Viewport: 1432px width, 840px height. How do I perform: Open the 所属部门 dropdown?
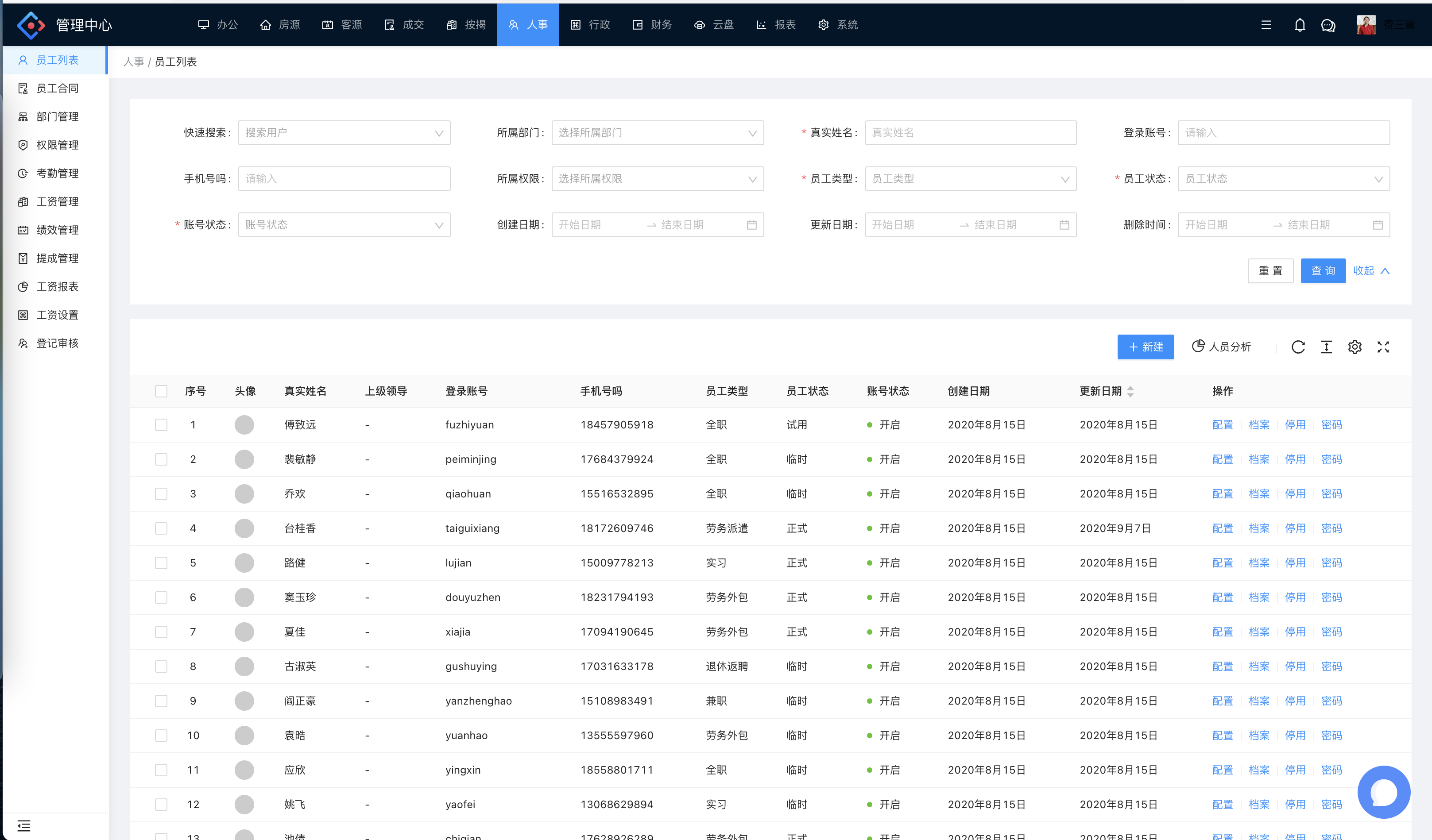658,133
